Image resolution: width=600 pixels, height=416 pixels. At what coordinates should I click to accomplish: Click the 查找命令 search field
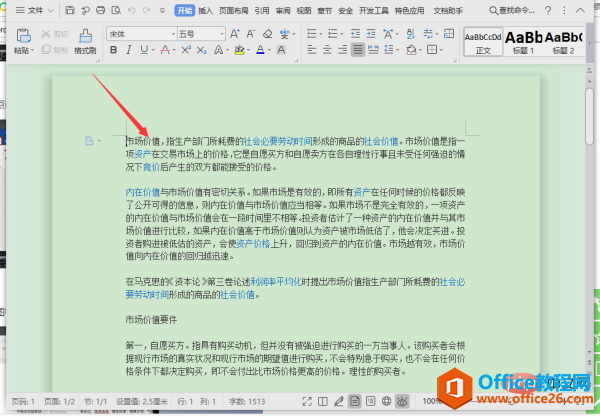tap(512, 11)
